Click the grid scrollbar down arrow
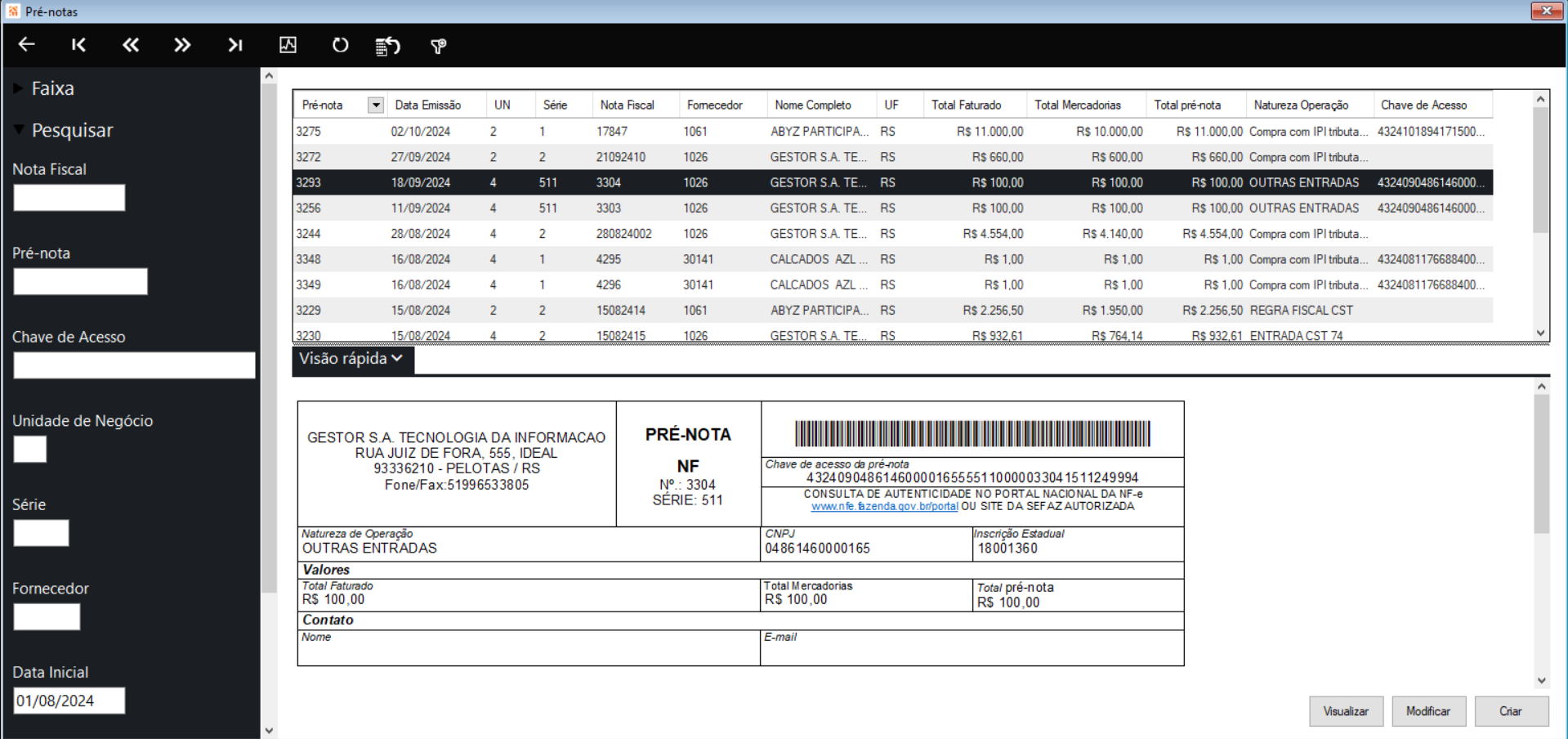Viewport: 1568px width, 739px height. (1541, 334)
